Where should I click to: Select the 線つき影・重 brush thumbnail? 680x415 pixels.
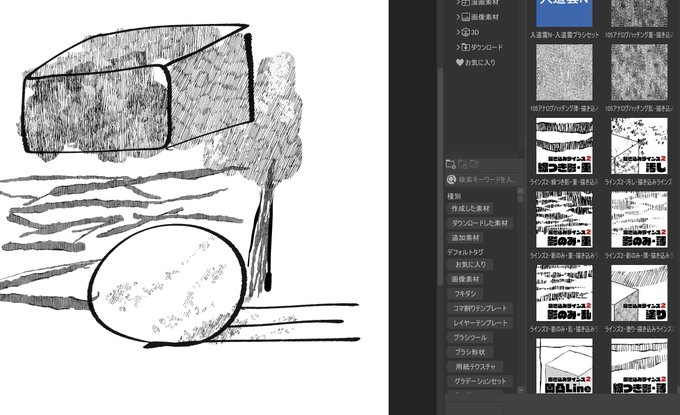(x=564, y=146)
